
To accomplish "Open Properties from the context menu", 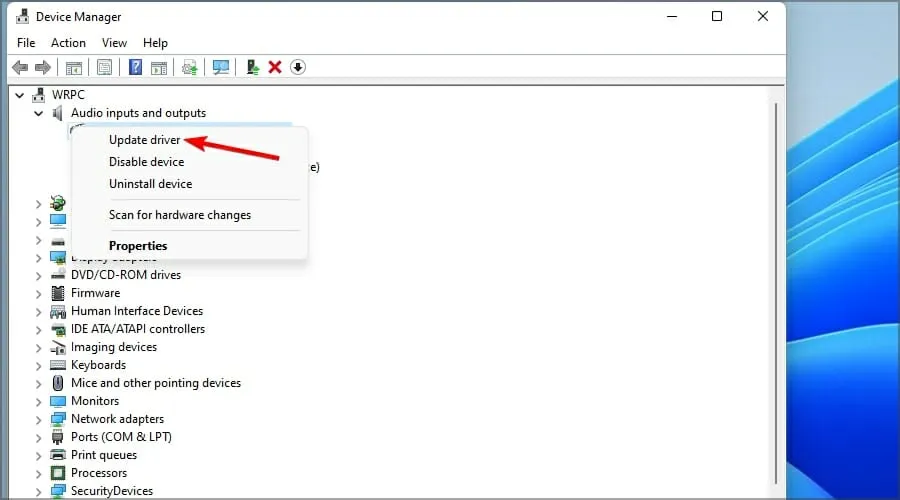I will point(138,246).
